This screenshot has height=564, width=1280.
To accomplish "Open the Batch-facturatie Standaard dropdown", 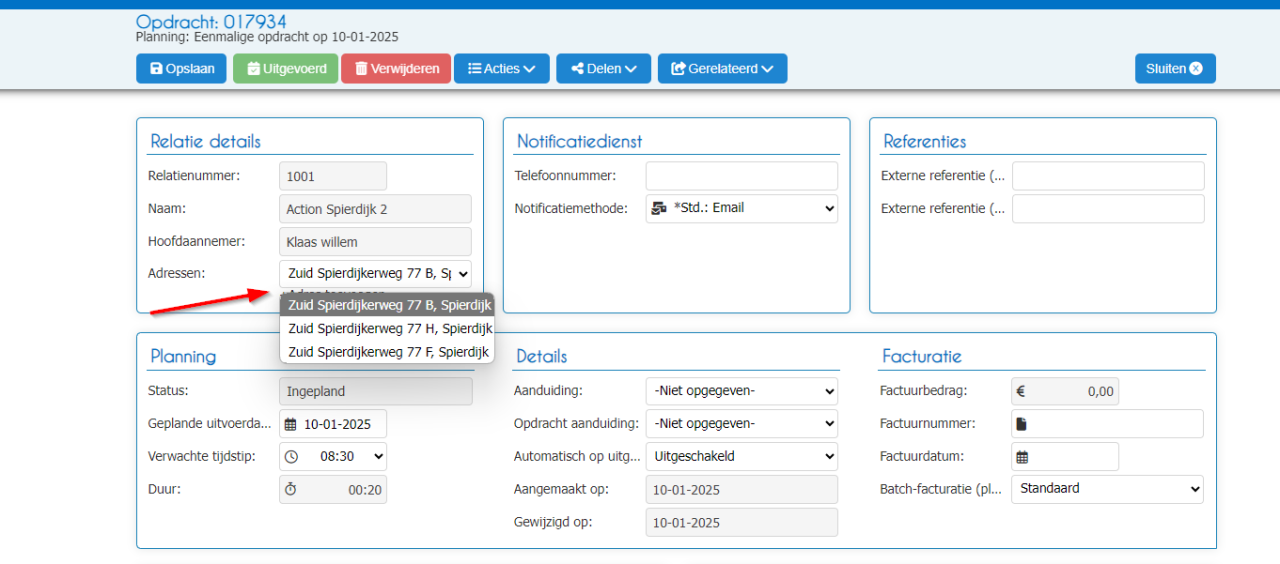I will tap(1107, 489).
